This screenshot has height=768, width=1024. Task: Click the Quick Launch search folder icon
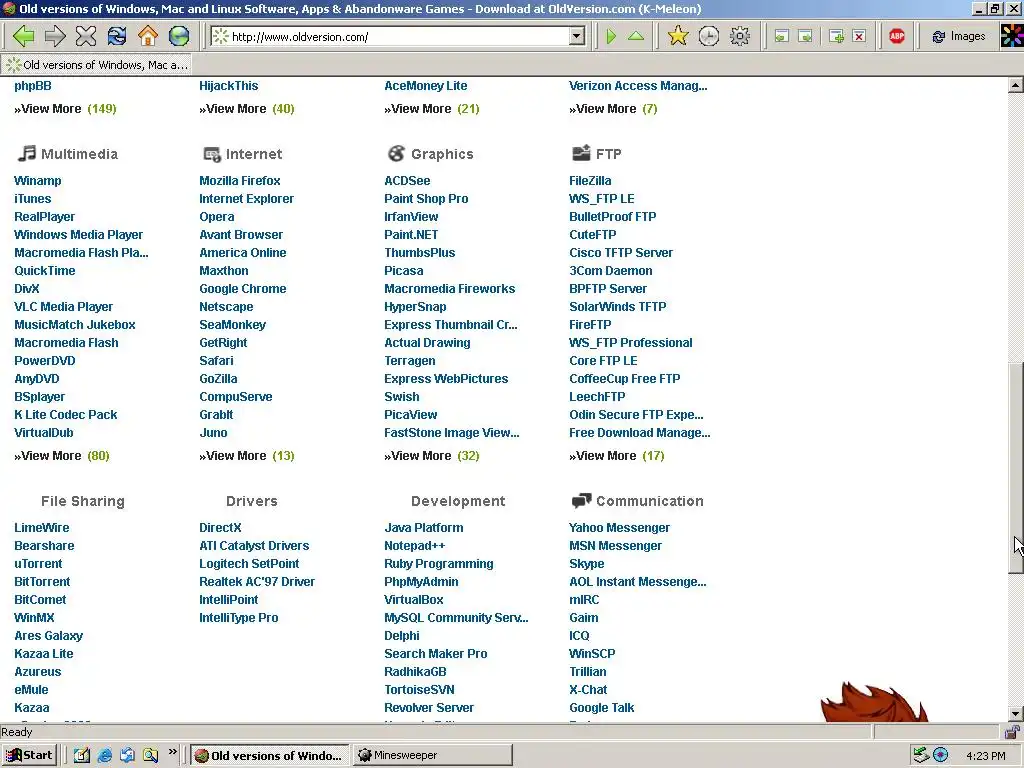[x=150, y=756]
